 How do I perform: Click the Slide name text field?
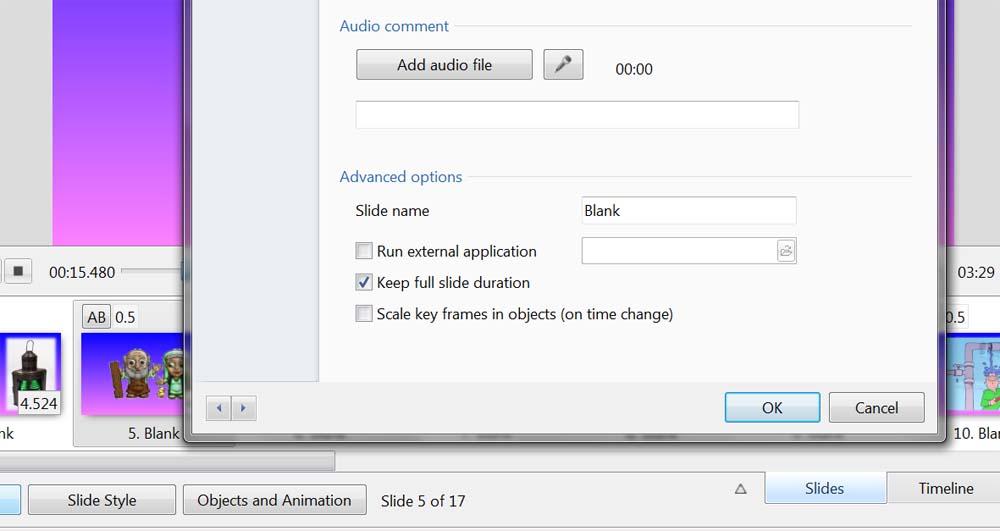(x=688, y=211)
